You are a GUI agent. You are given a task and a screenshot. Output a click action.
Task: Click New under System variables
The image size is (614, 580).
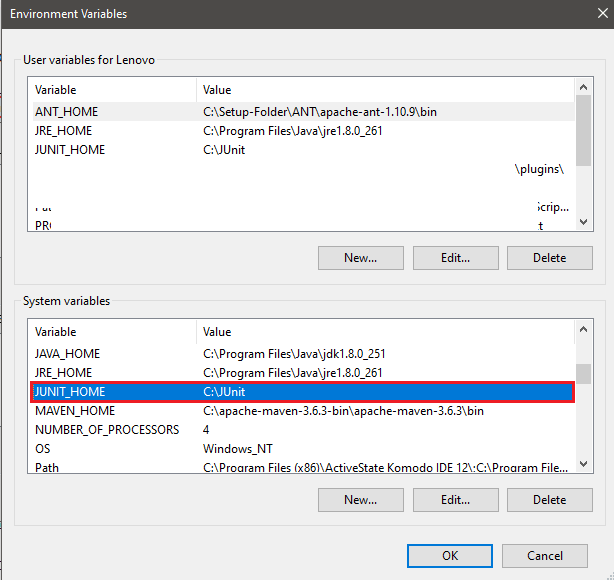[x=360, y=500]
